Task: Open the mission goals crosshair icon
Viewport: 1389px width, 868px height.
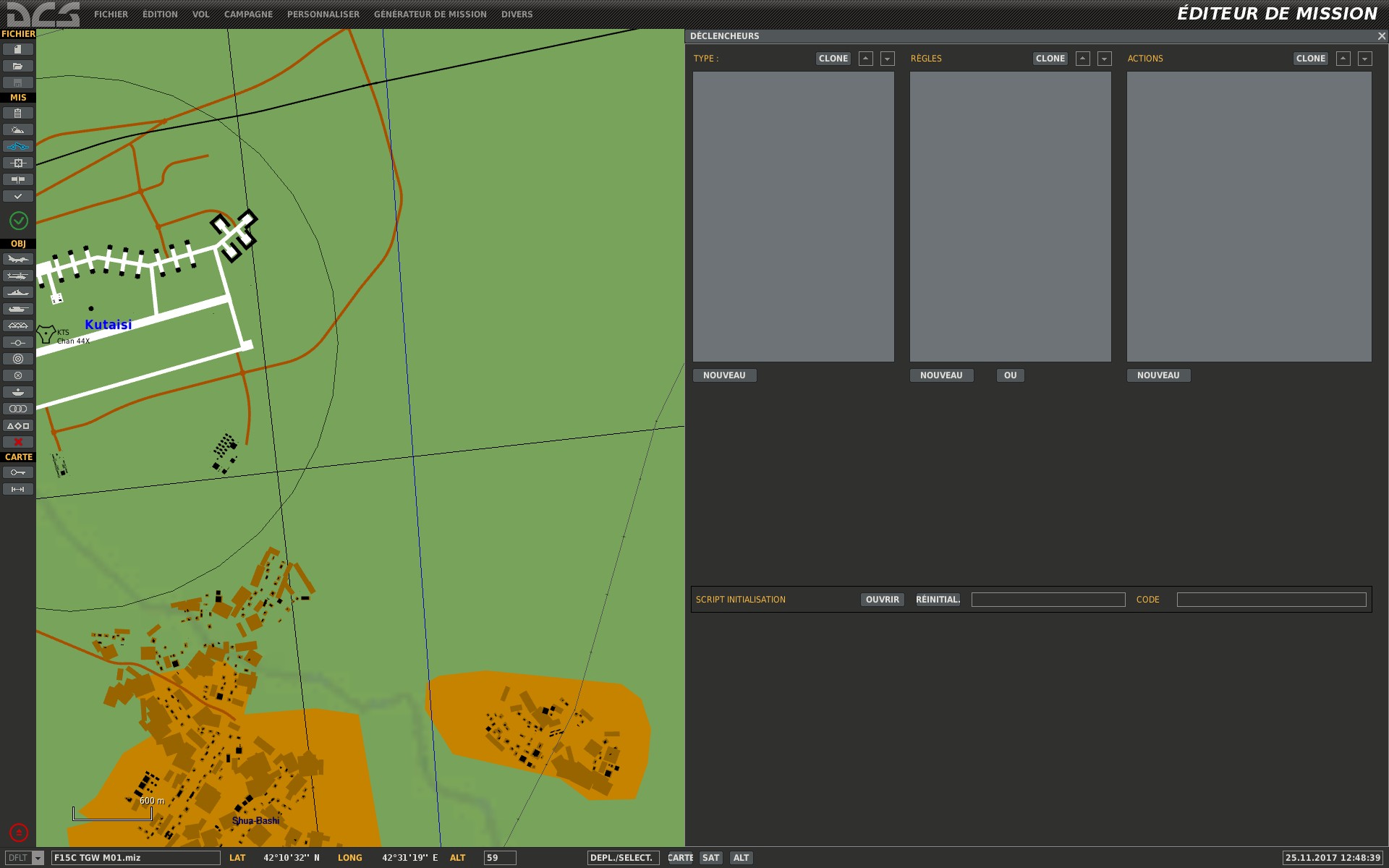Action: coord(18,163)
